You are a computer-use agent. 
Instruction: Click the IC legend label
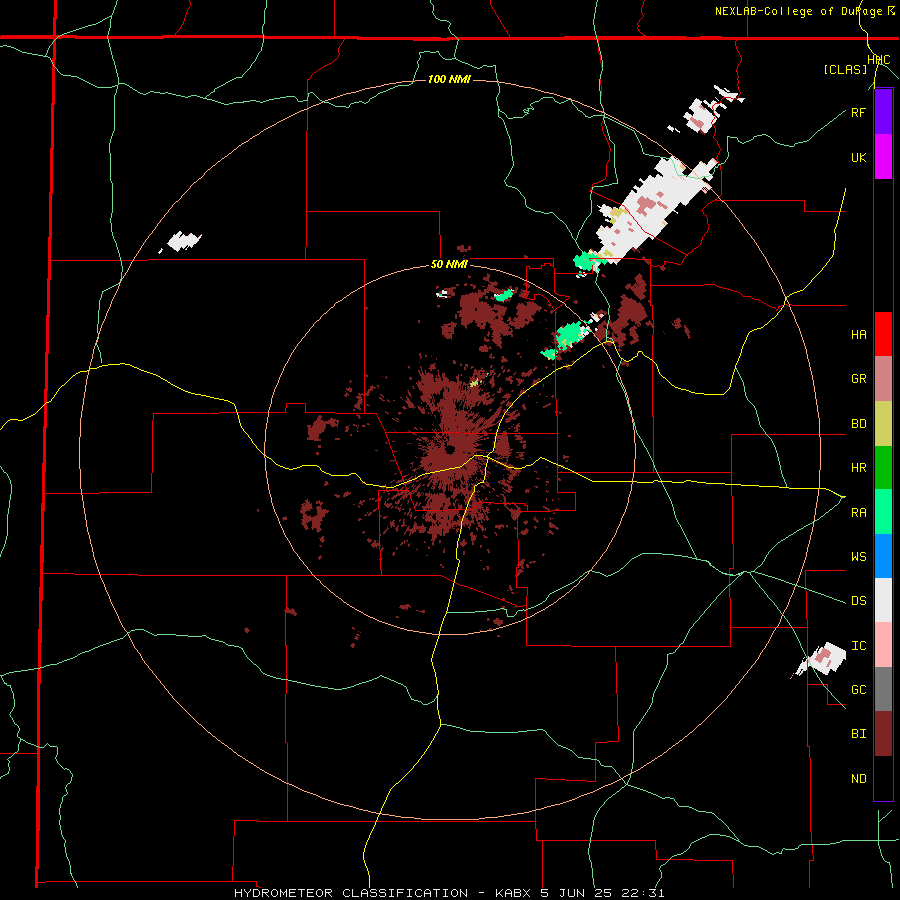point(859,646)
